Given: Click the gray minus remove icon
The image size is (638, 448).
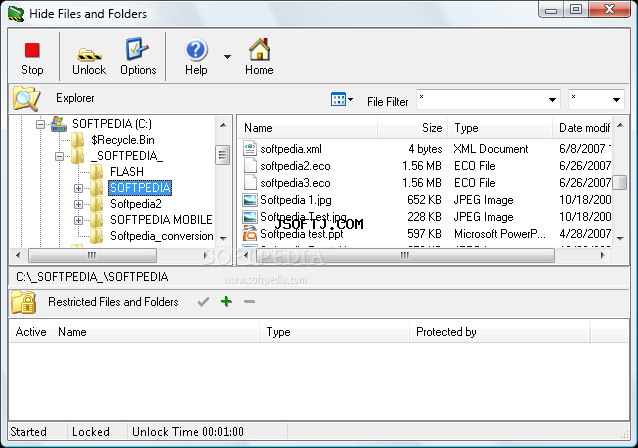Looking at the screenshot, I should point(249,302).
